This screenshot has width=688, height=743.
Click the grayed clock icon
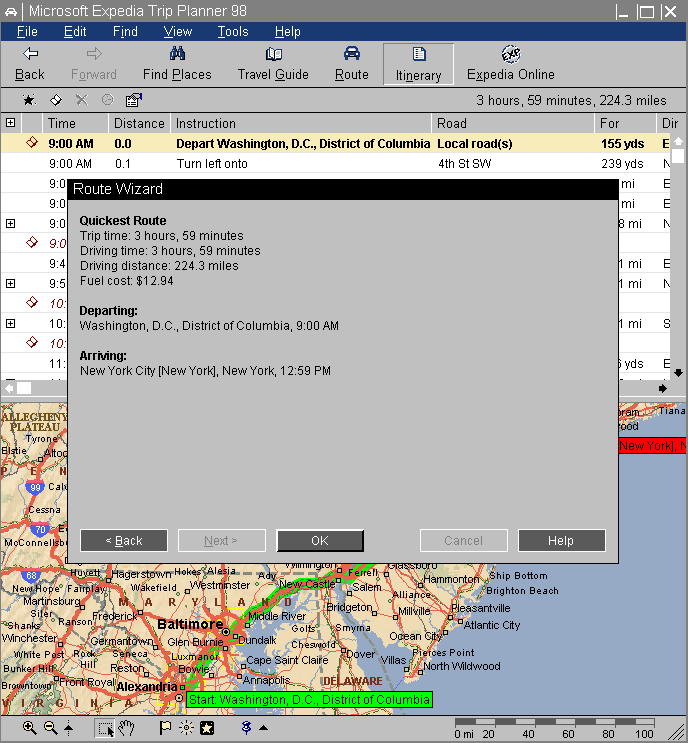coord(108,100)
